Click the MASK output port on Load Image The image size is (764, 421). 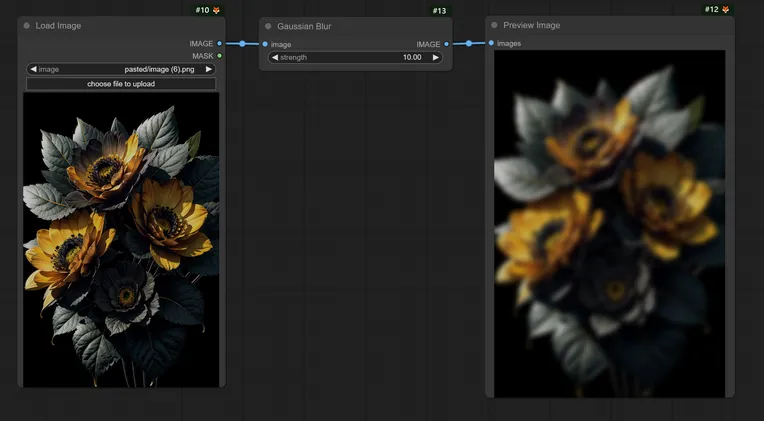219,56
